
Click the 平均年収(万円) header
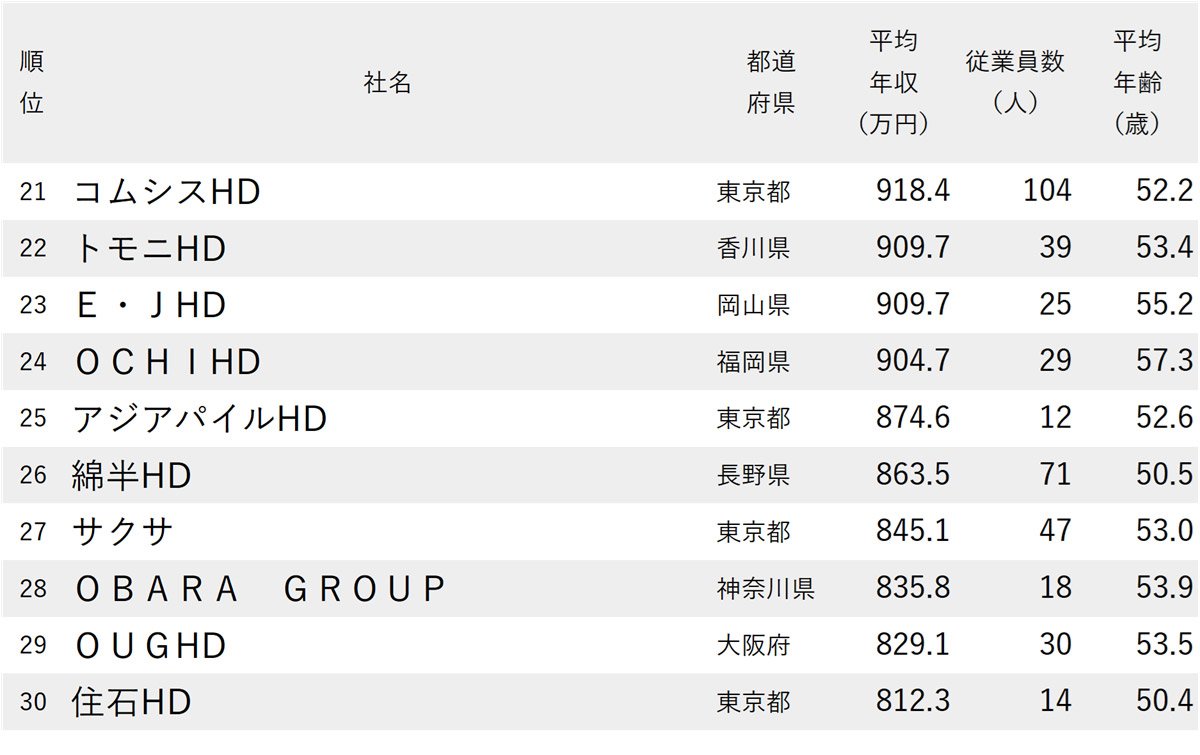[894, 82]
